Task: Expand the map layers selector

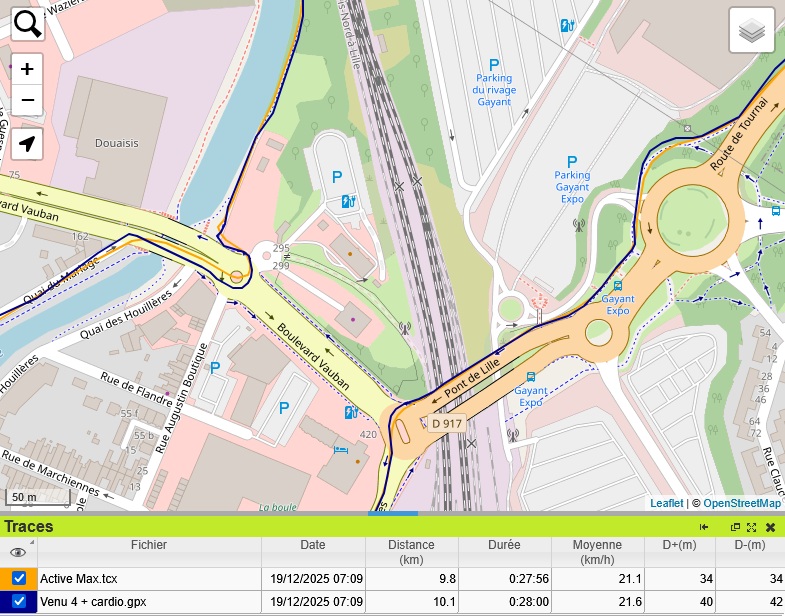Action: (x=752, y=32)
